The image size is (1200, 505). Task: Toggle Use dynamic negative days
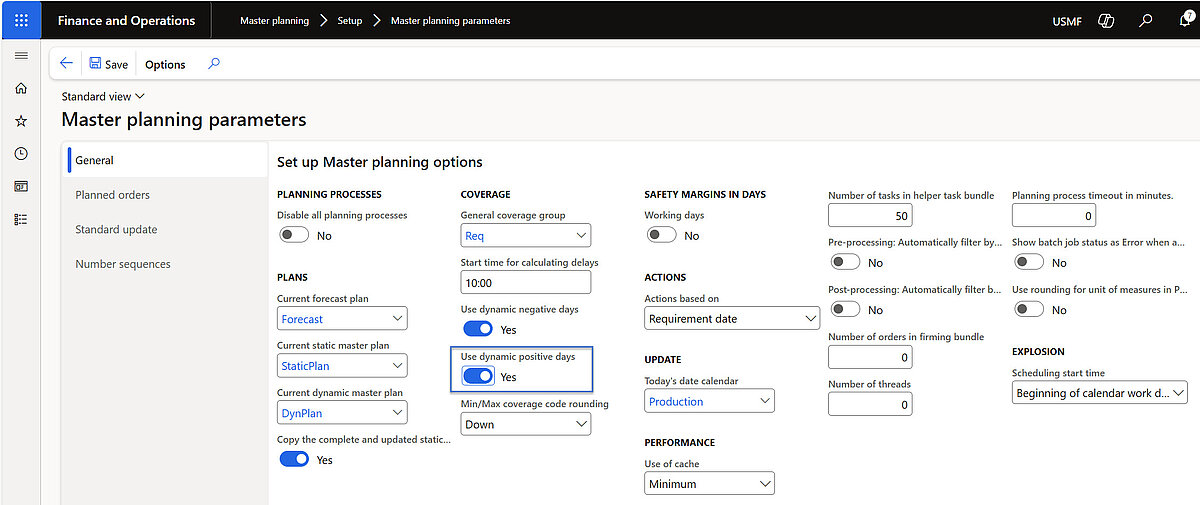pos(478,329)
